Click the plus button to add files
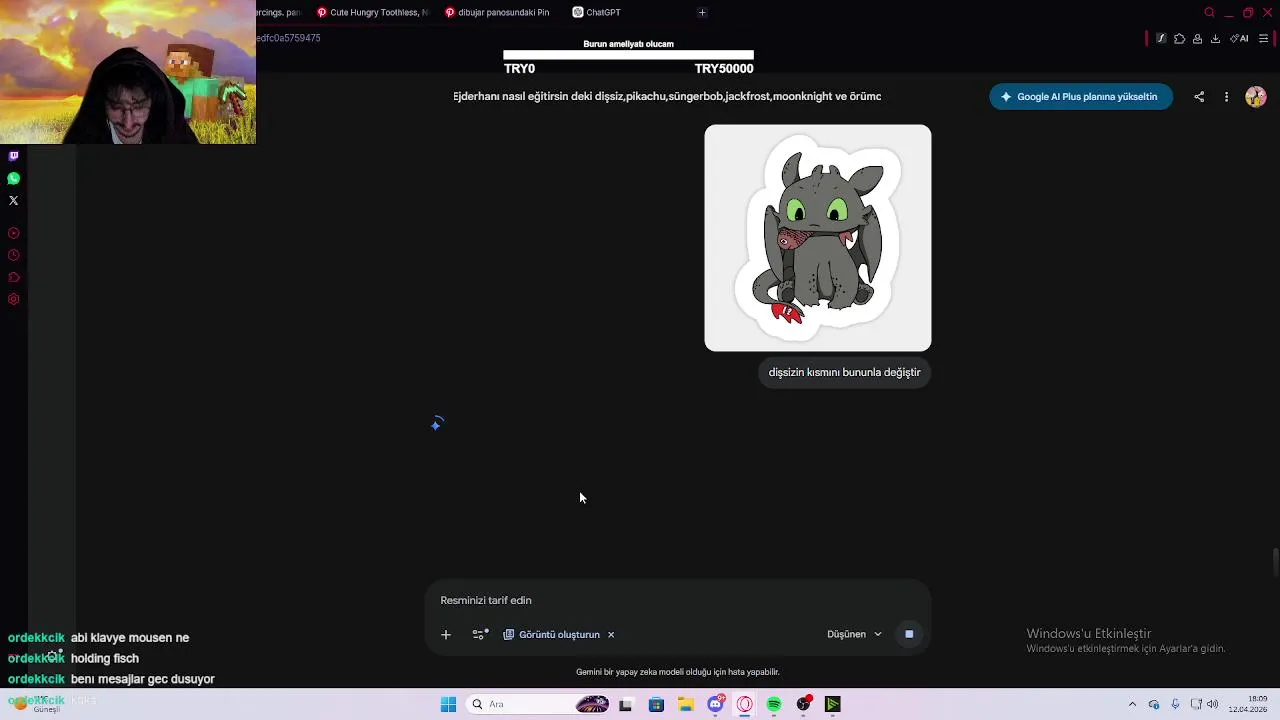This screenshot has height=720, width=1280. point(446,634)
